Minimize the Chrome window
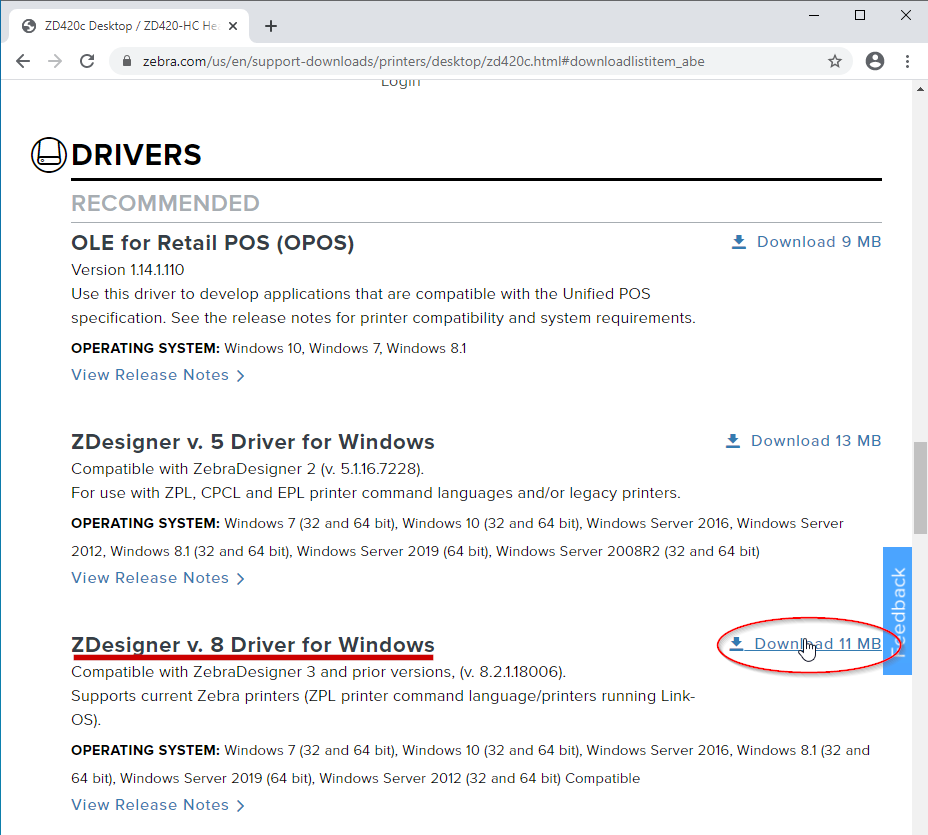The image size is (928, 835). point(814,15)
